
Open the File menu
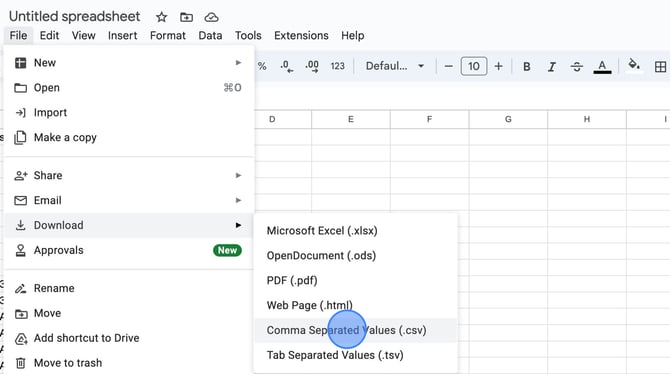click(18, 35)
